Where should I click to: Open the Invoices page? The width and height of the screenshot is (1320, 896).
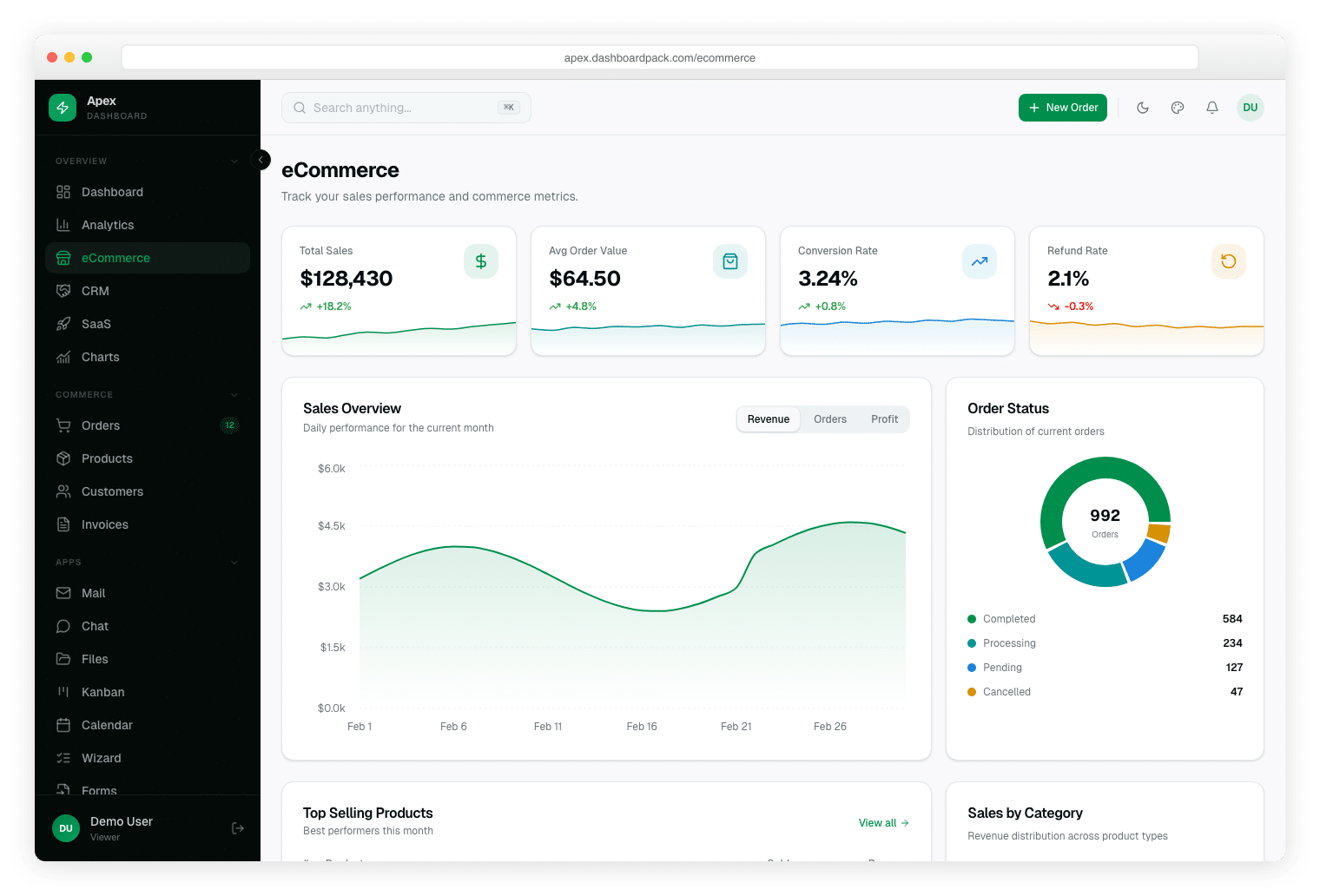[x=104, y=524]
